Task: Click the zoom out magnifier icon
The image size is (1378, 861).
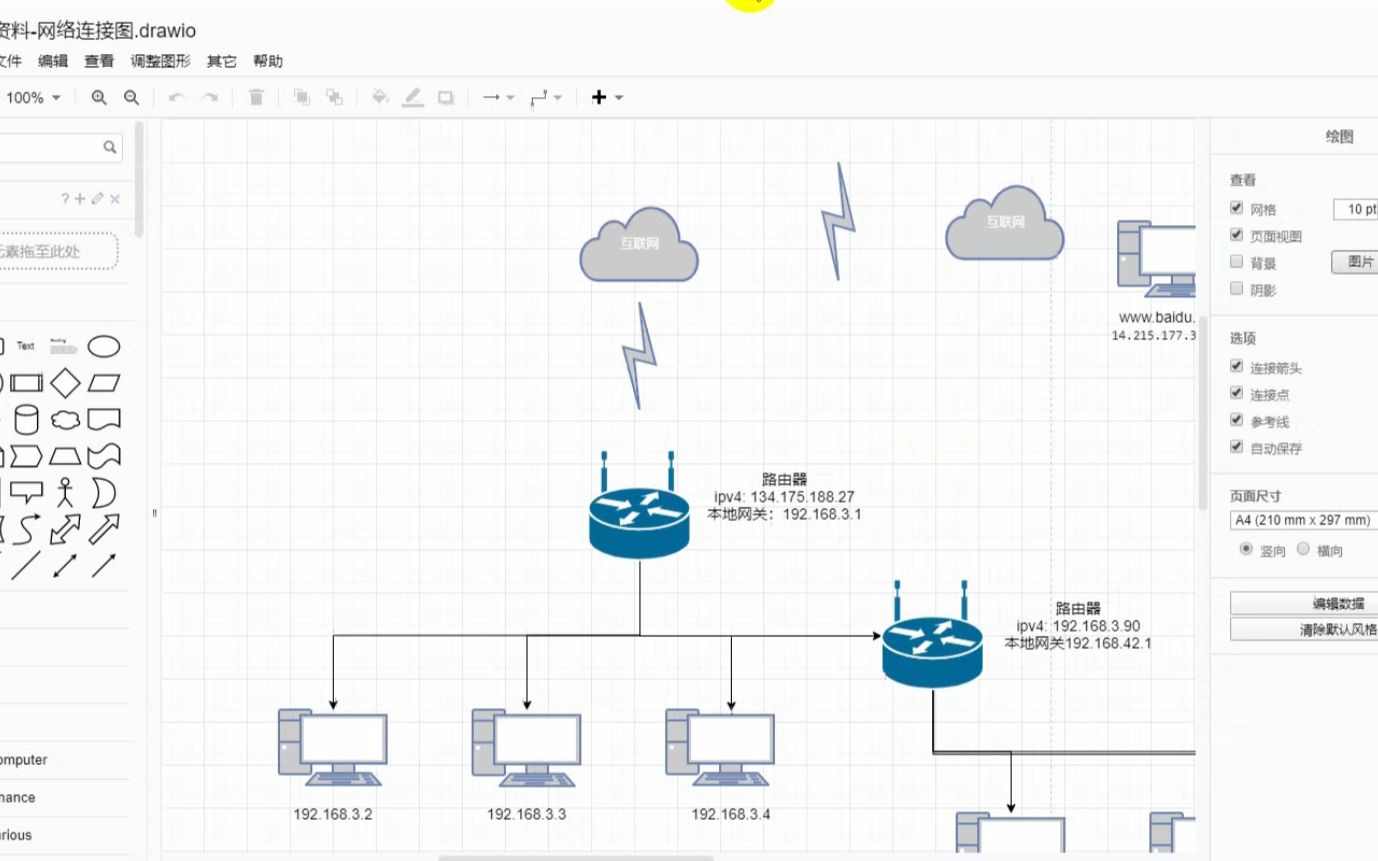Action: click(131, 97)
